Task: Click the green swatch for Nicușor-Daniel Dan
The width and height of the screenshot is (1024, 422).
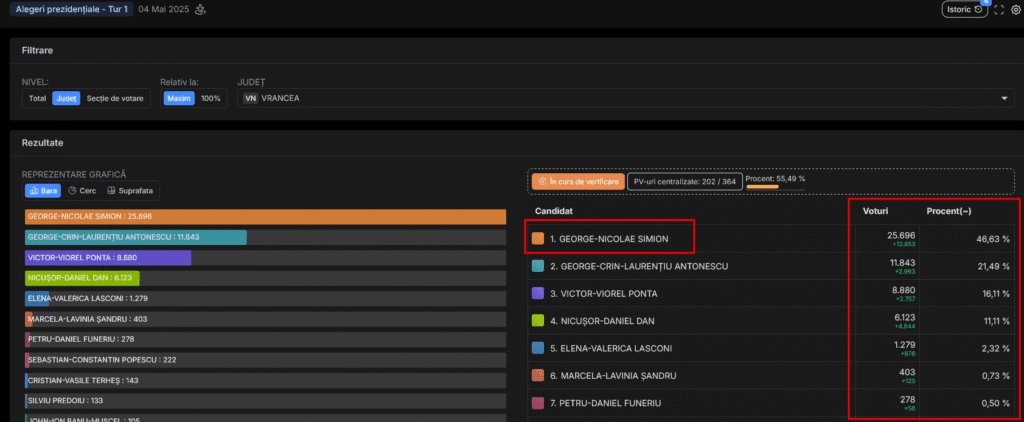Action: click(538, 321)
